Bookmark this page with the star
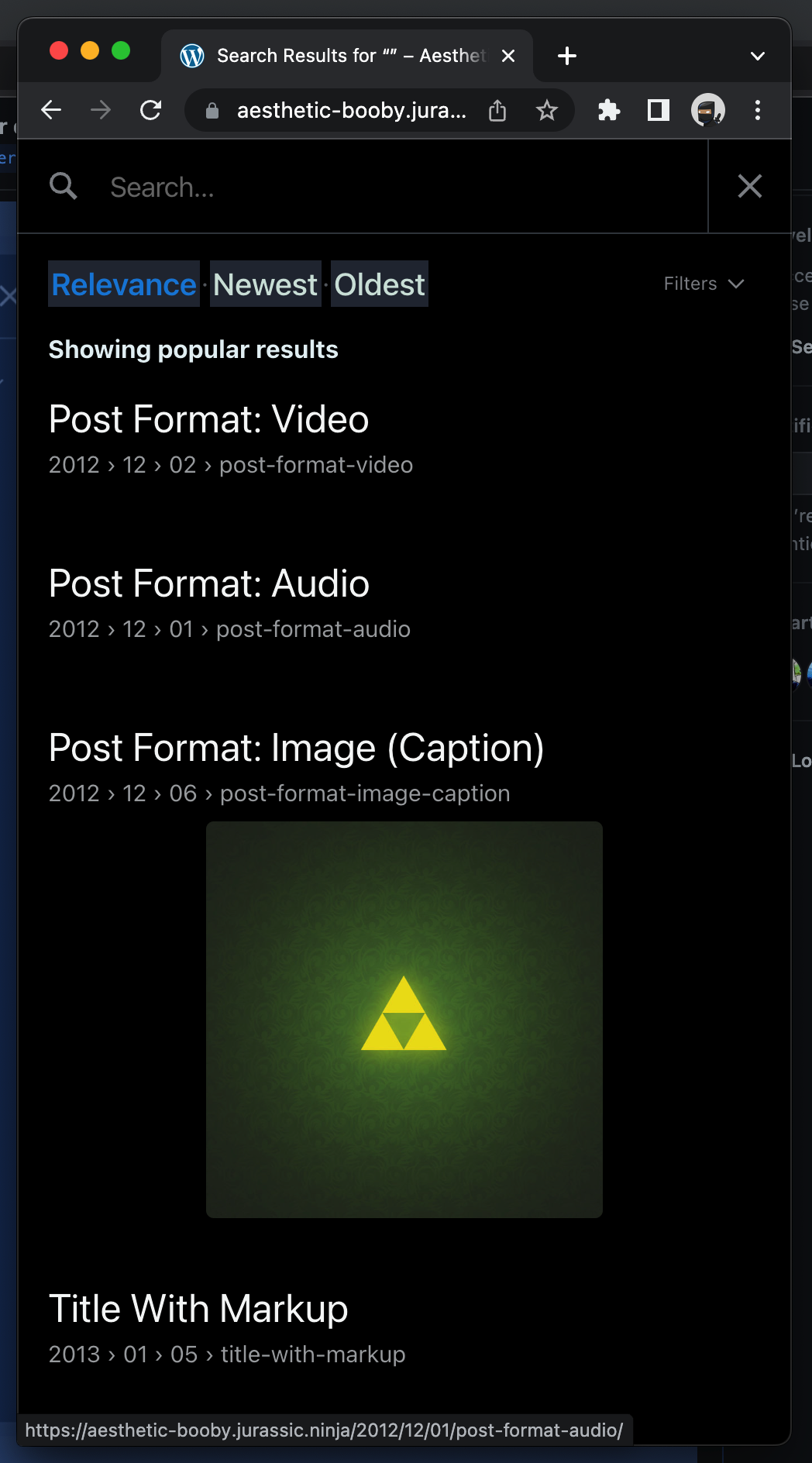The image size is (812, 1463). tap(547, 111)
